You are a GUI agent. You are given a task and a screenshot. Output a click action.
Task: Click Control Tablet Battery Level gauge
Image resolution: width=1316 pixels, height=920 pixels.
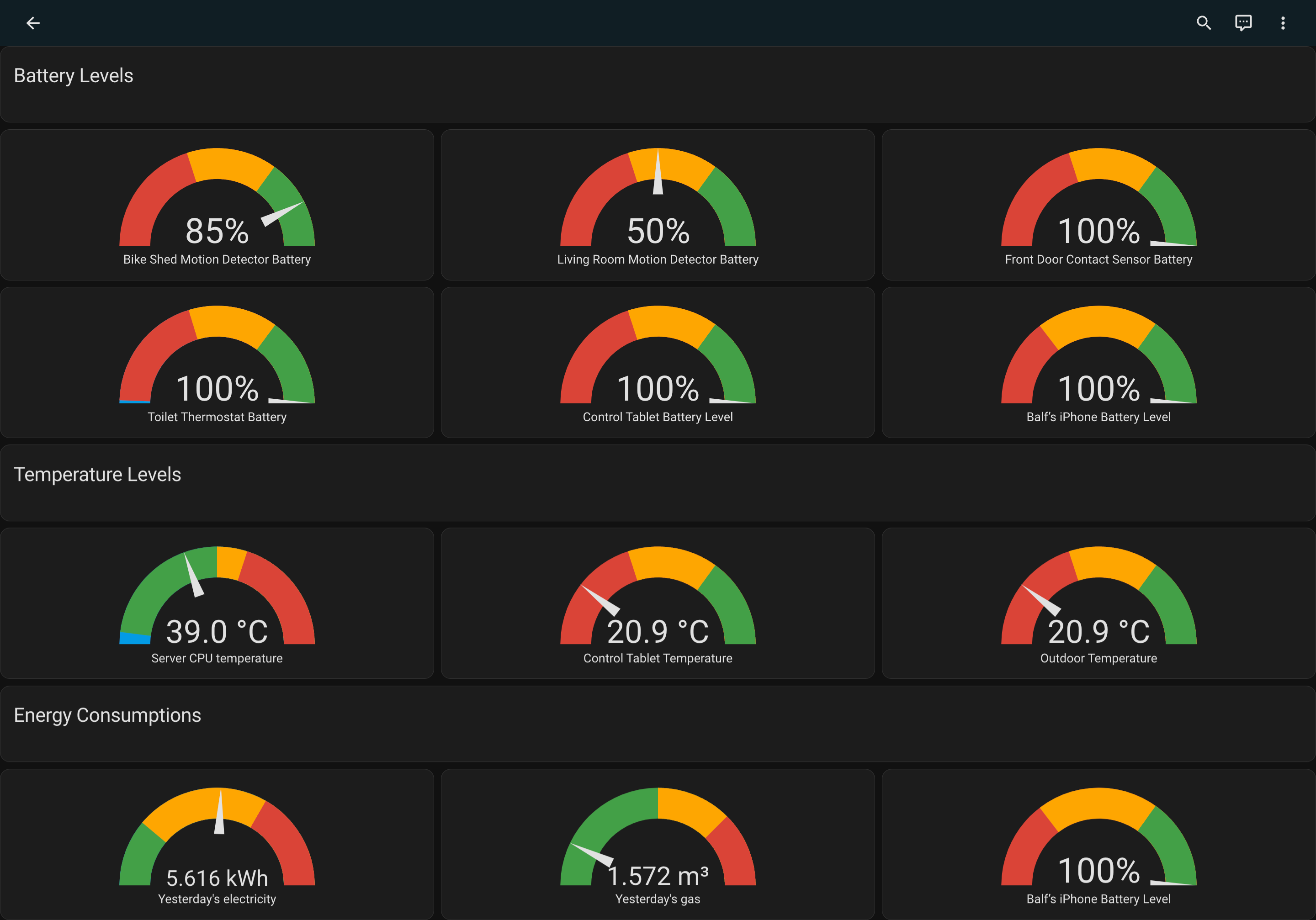pos(658,362)
